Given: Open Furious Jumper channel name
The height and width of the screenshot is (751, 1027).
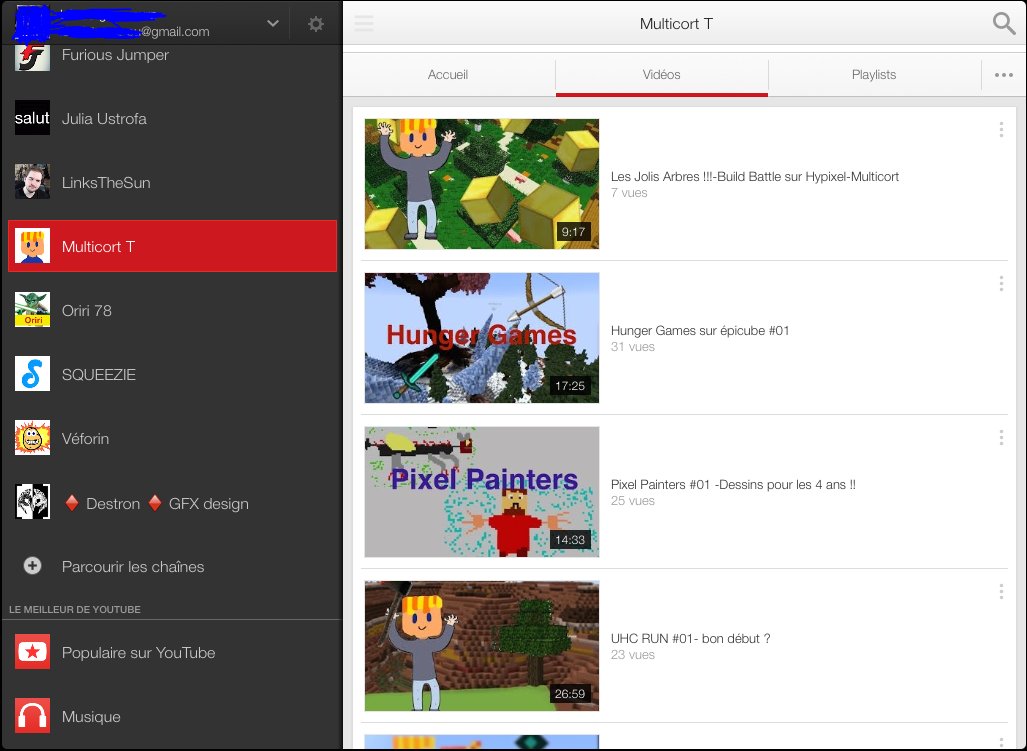Looking at the screenshot, I should click(x=115, y=55).
